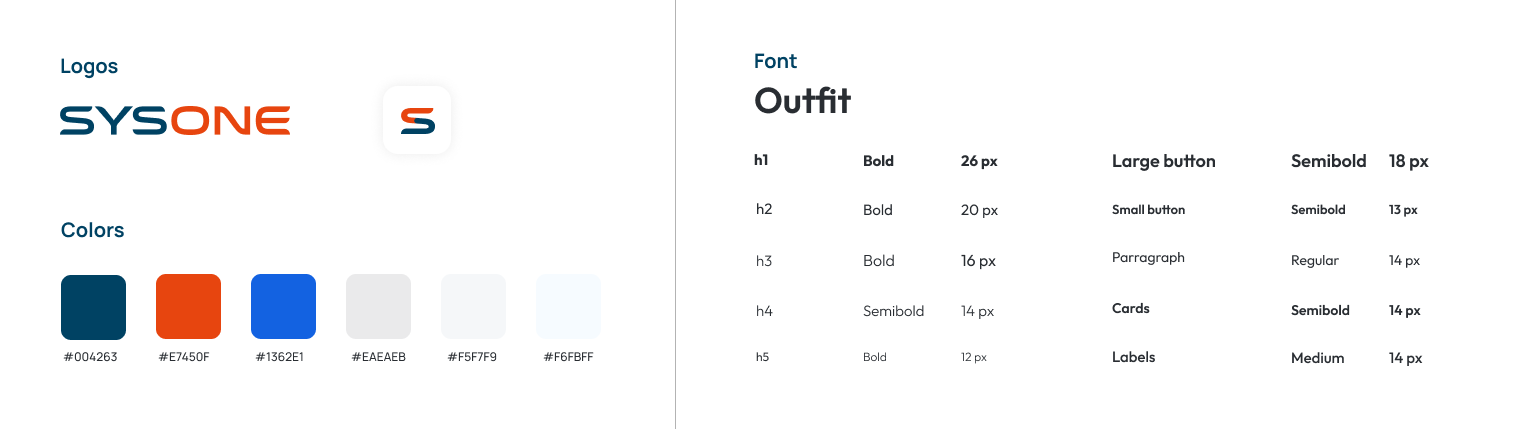Click the #E7450F hex code text
This screenshot has width=1518, height=429.
click(x=184, y=357)
